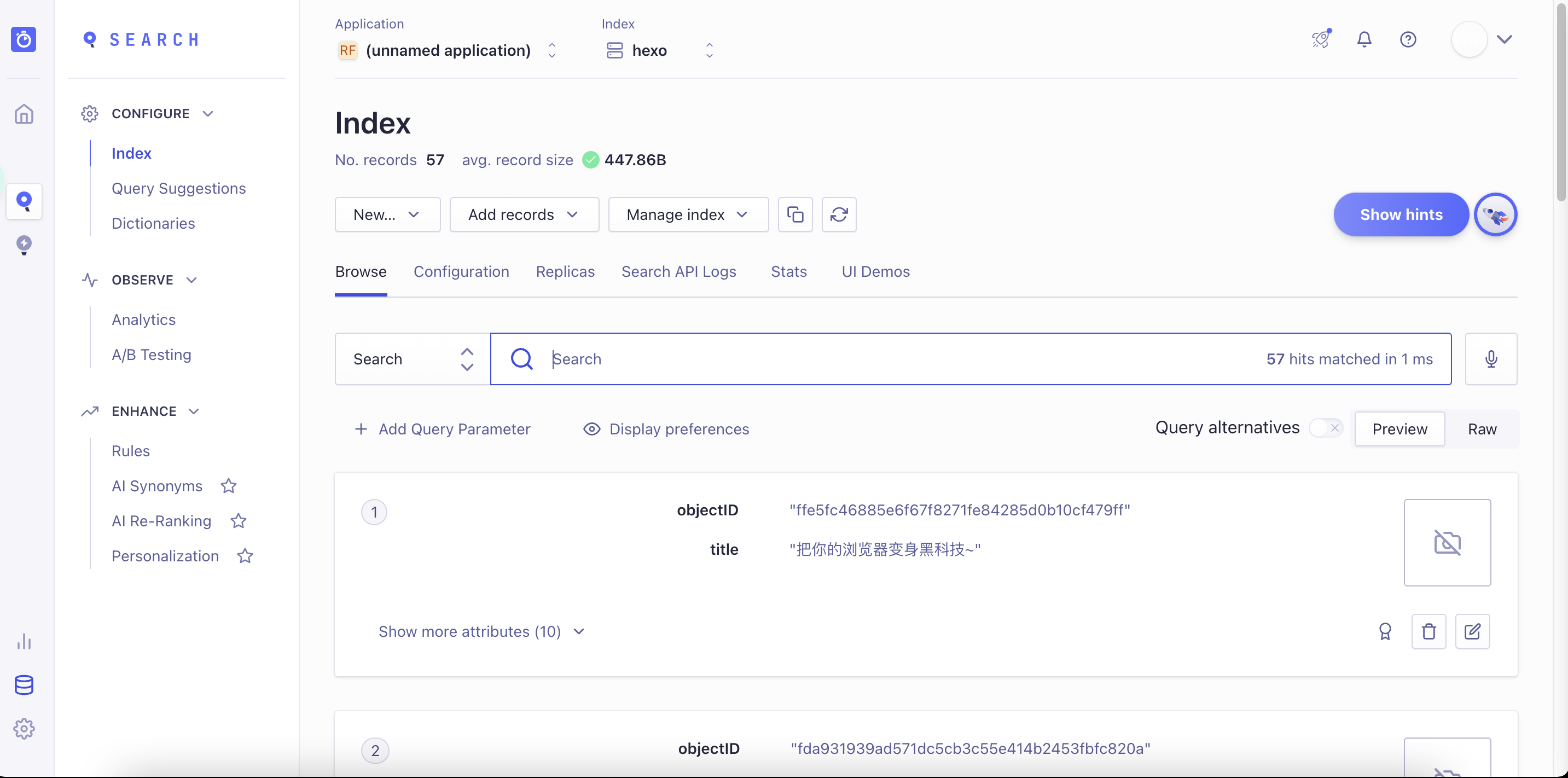Open Display preferences eye option

pyautogui.click(x=666, y=429)
